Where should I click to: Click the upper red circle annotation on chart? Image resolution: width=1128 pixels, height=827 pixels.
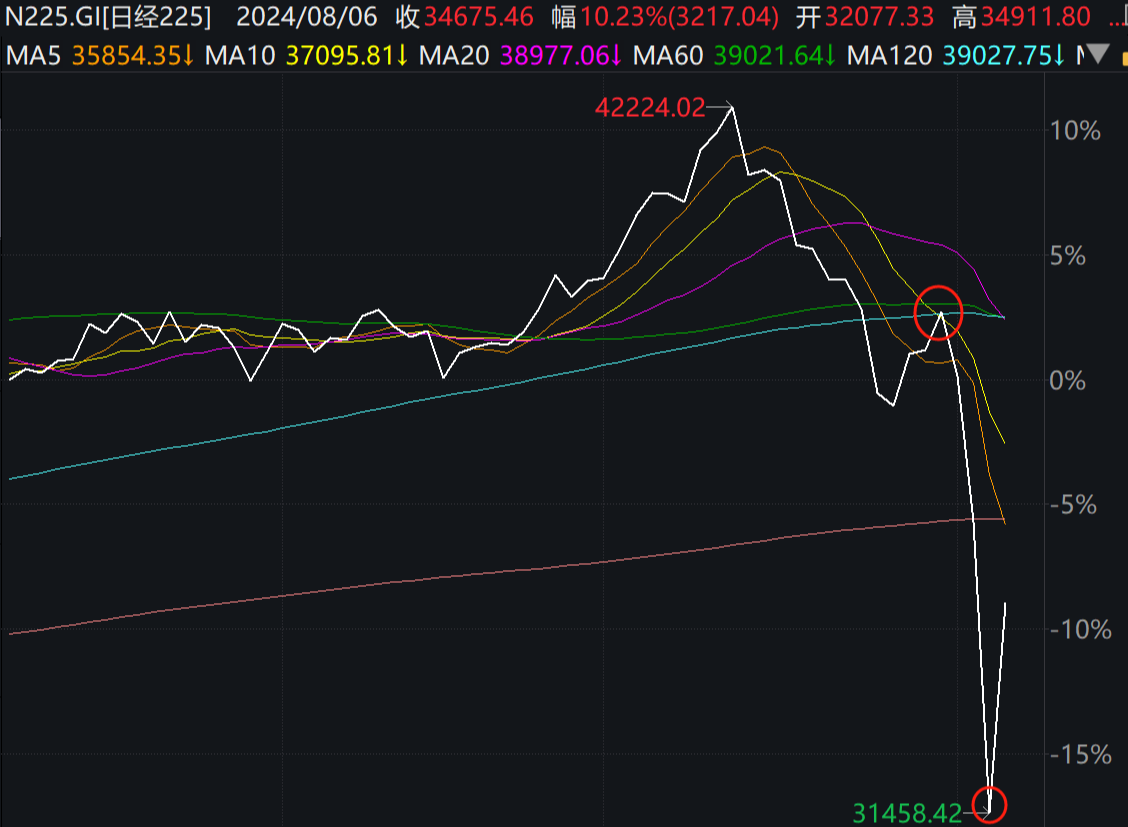coord(938,312)
